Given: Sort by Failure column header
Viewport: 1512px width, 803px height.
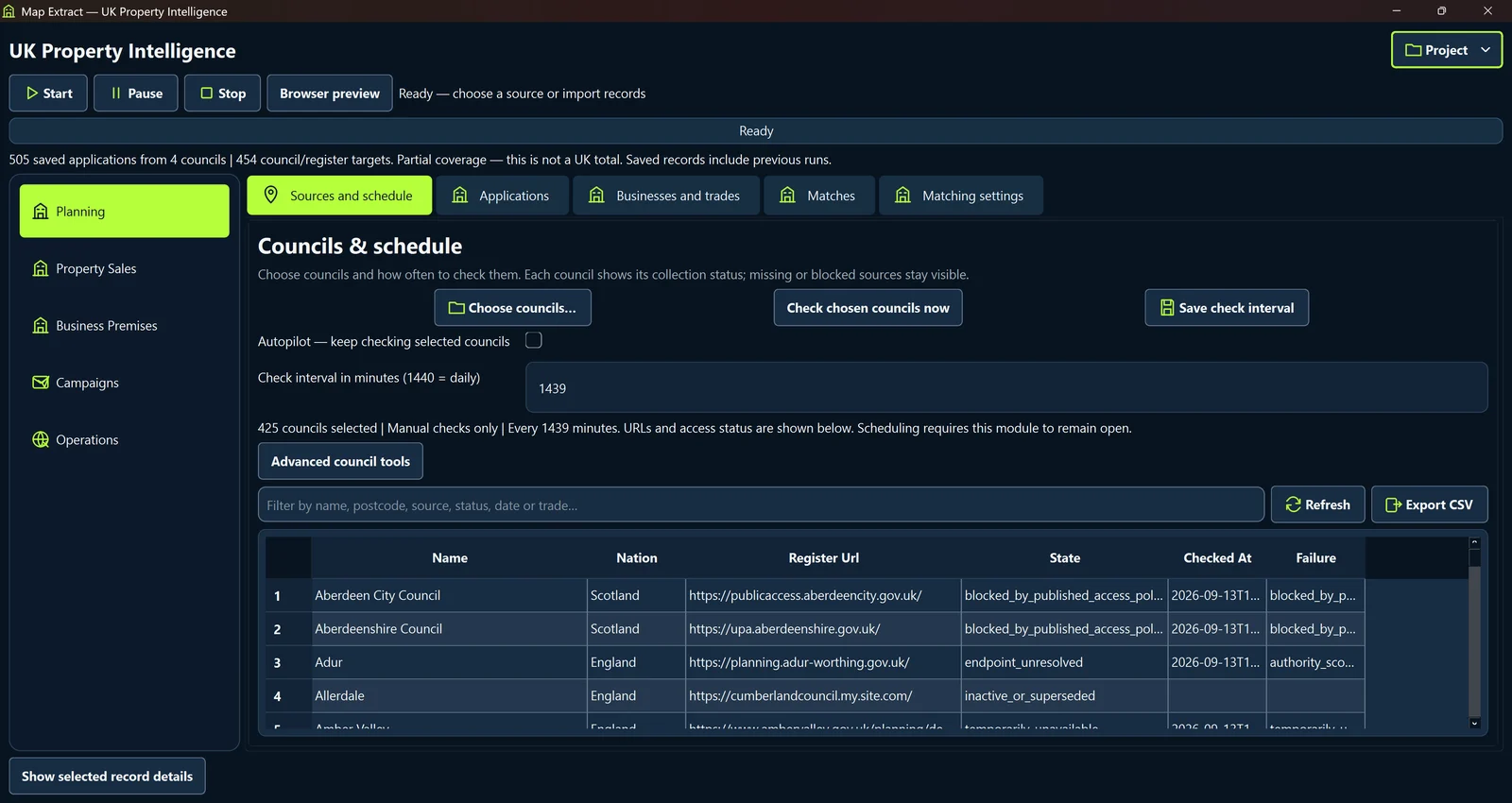Looking at the screenshot, I should pyautogui.click(x=1315, y=558).
